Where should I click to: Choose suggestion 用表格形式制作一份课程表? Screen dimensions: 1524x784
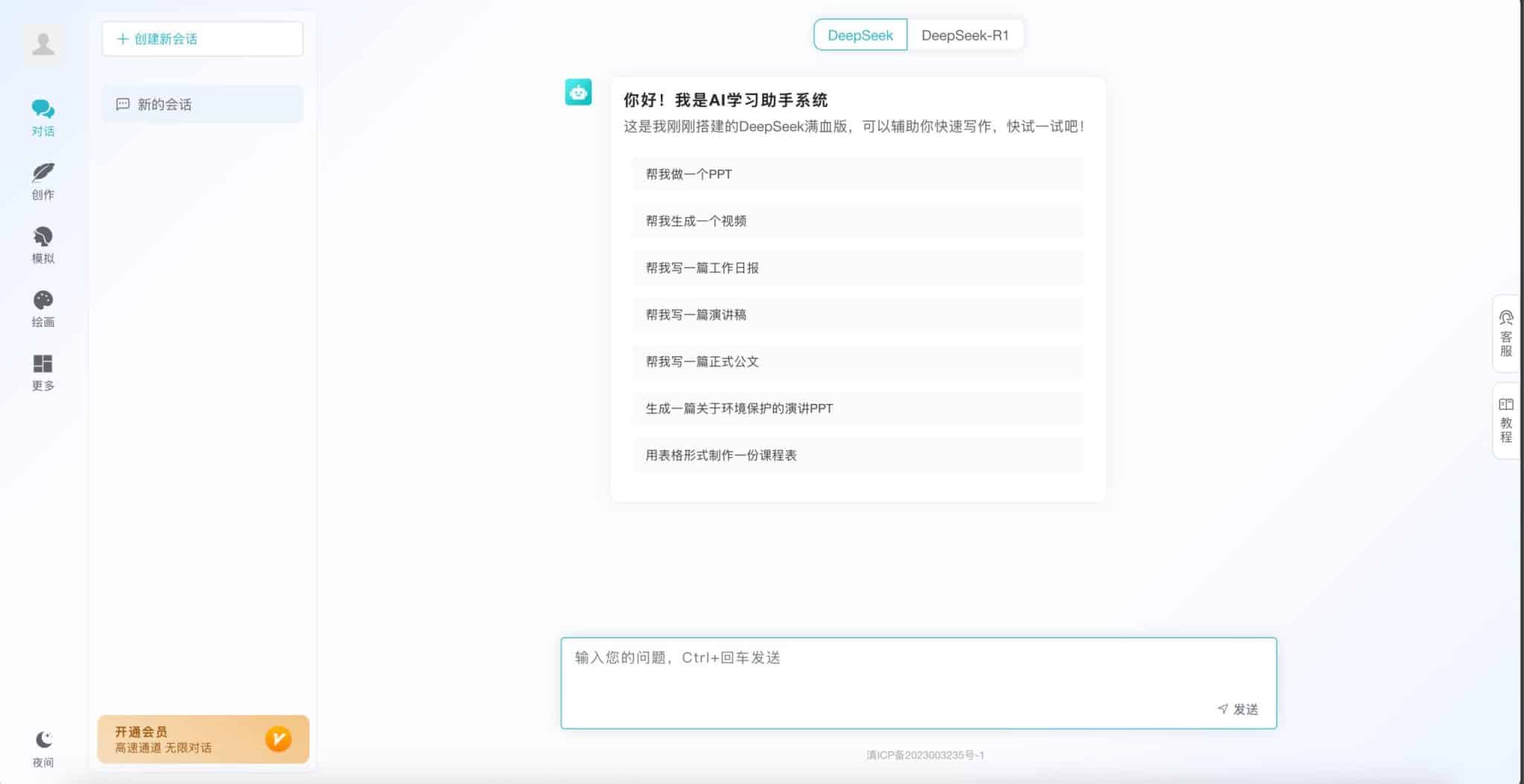click(x=858, y=455)
